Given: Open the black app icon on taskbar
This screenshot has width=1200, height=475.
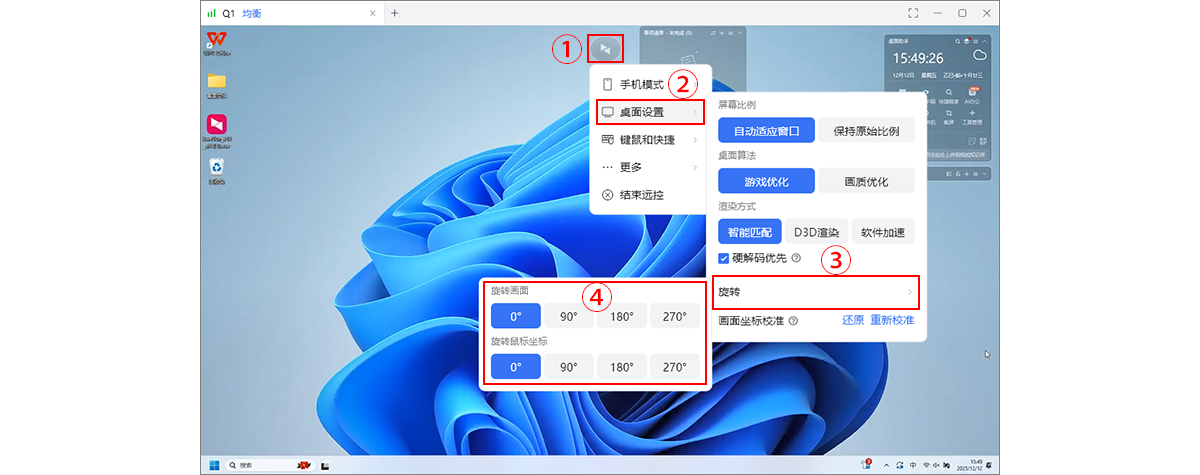Looking at the screenshot, I should (x=326, y=465).
